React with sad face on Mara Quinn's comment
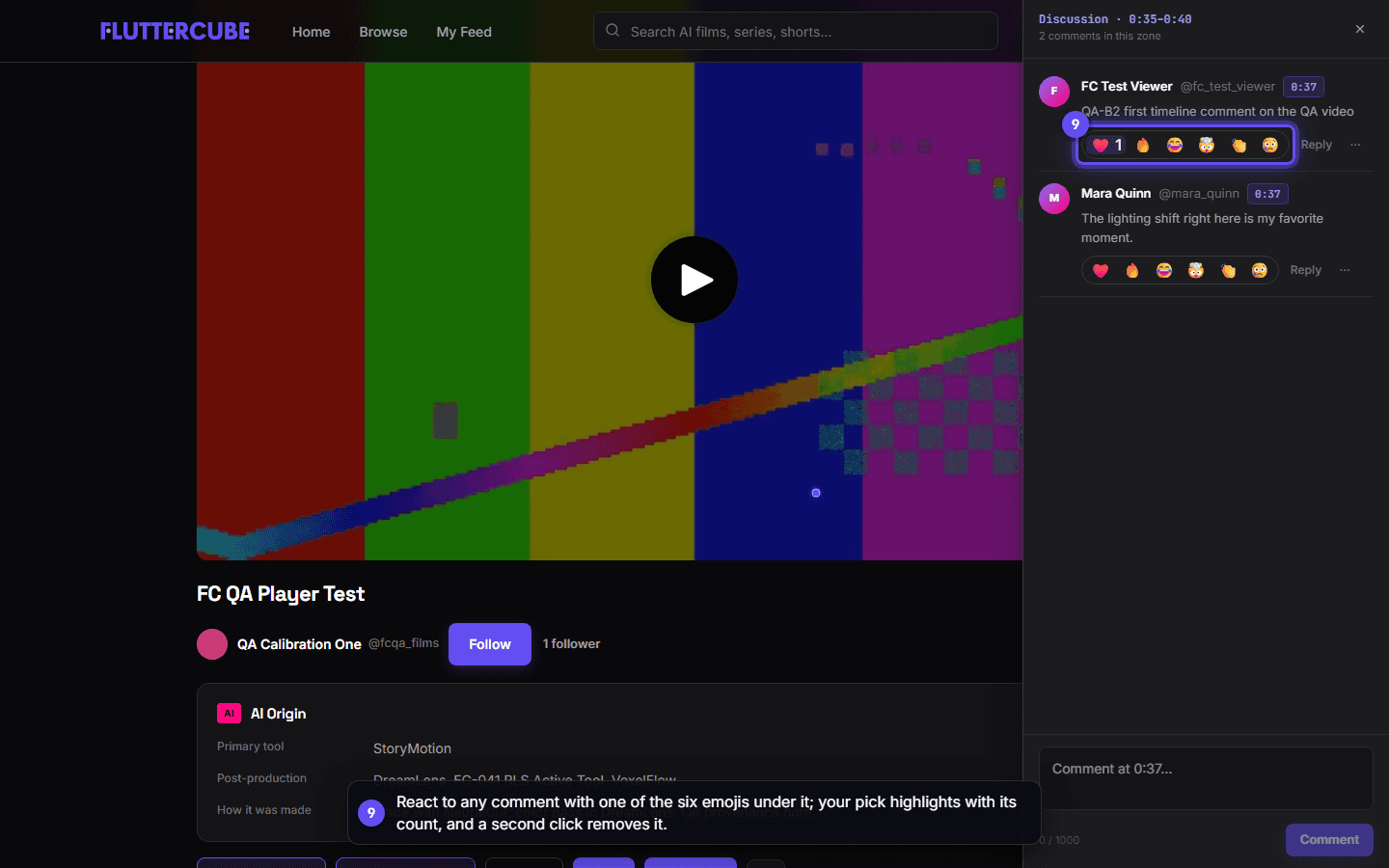 tap(1260, 270)
